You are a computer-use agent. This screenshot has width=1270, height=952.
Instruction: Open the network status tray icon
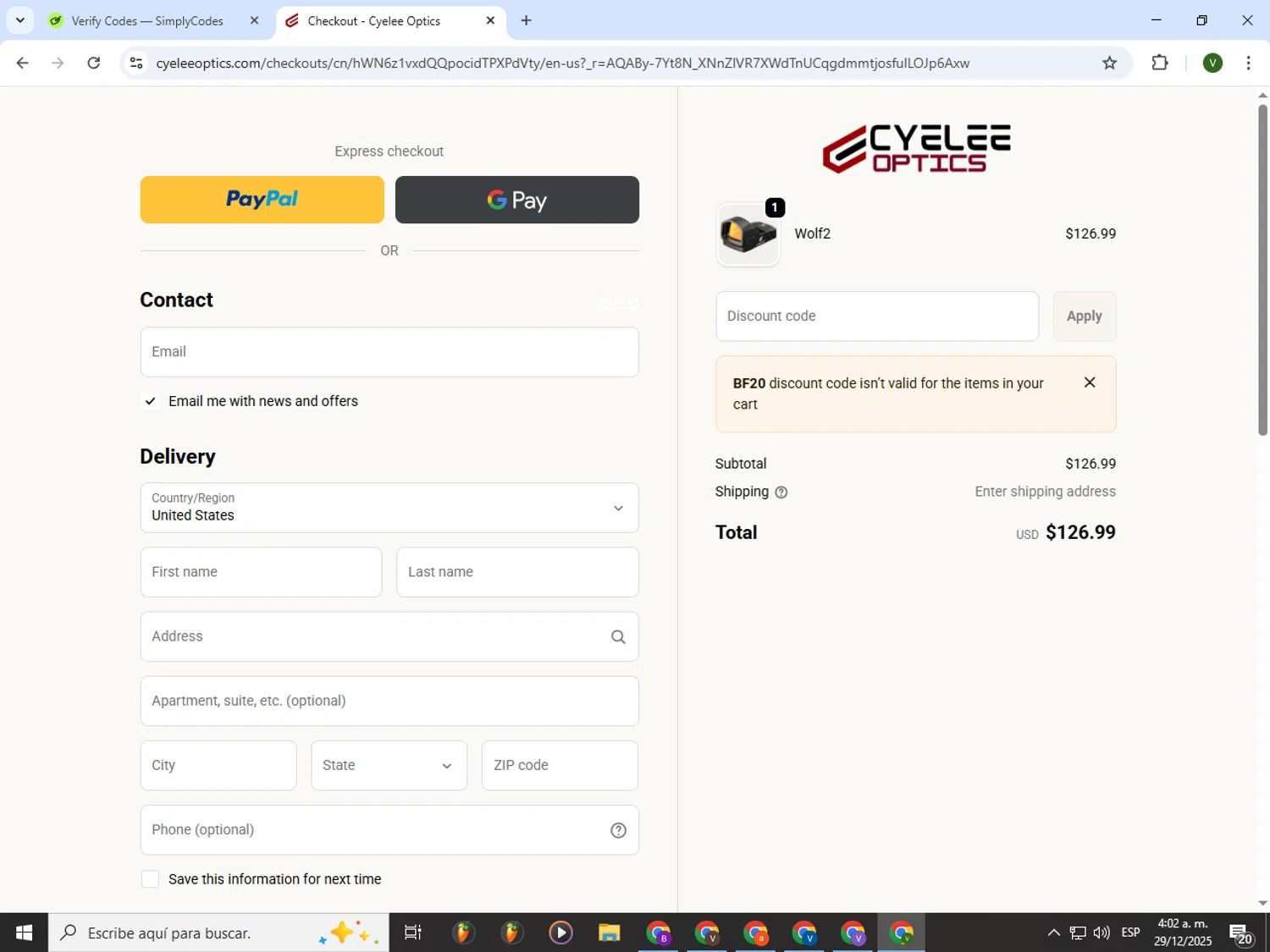pos(1078,933)
